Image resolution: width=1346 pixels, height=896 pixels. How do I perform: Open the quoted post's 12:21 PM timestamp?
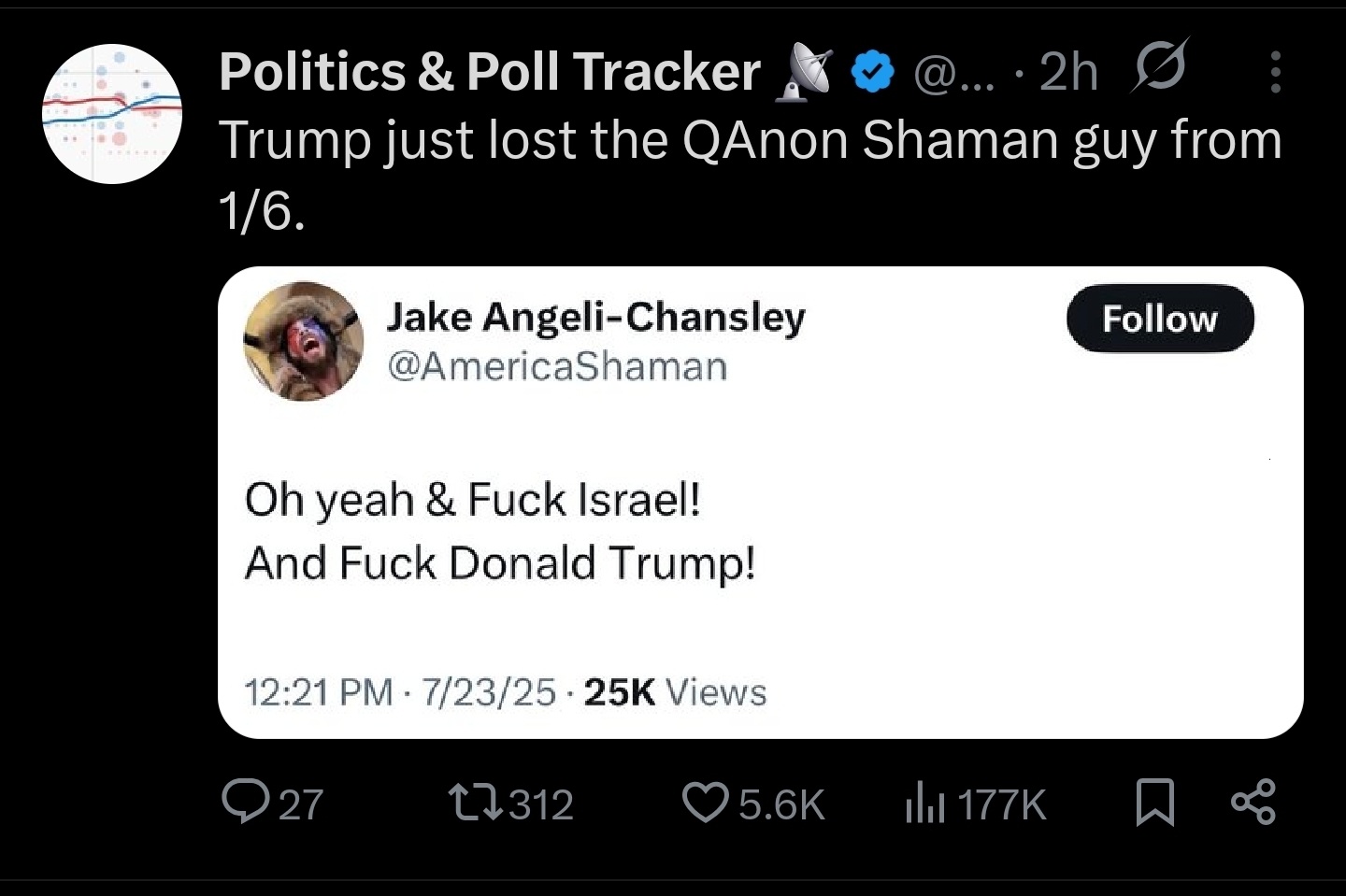(x=318, y=692)
